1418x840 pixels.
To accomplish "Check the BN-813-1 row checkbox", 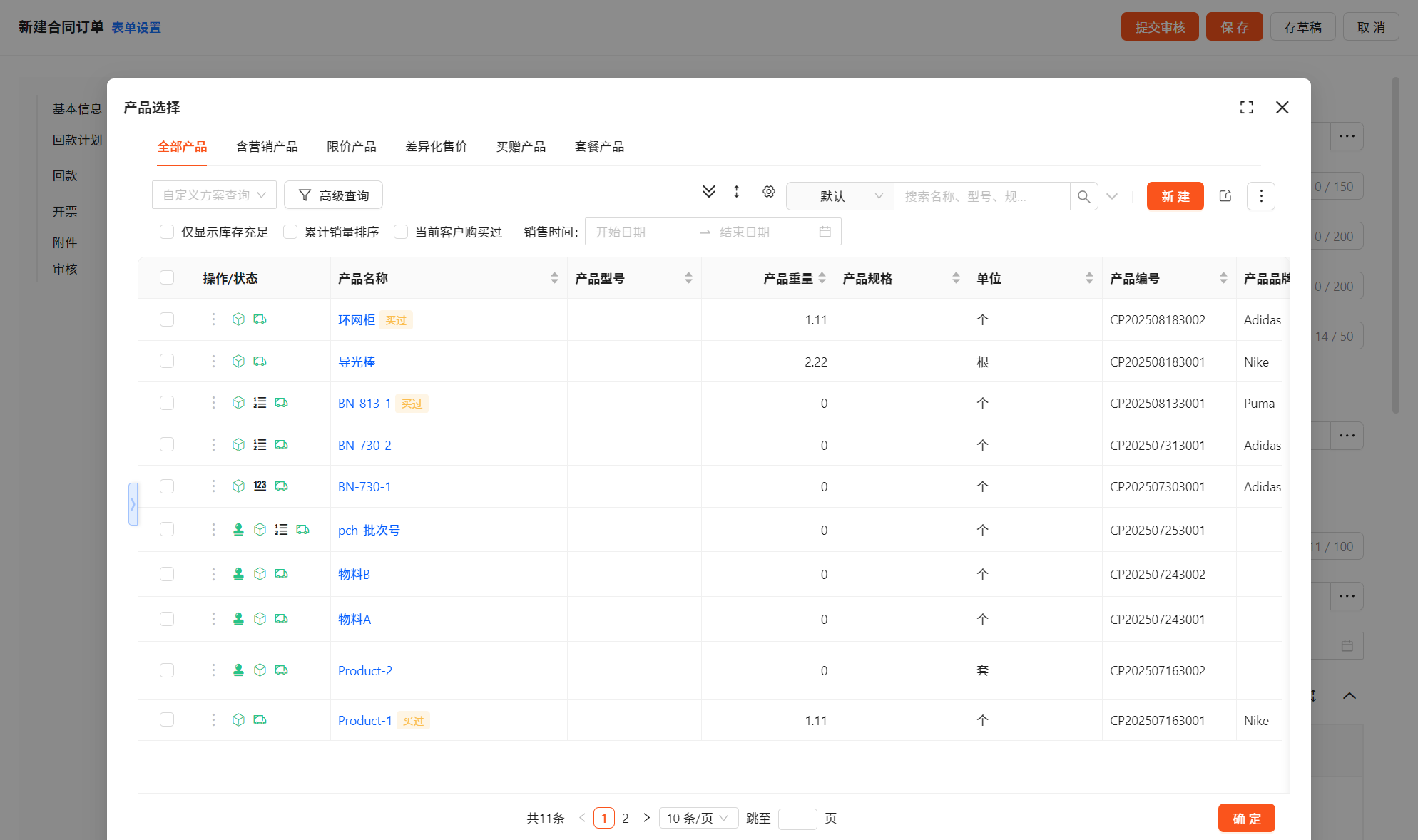I will pos(167,403).
